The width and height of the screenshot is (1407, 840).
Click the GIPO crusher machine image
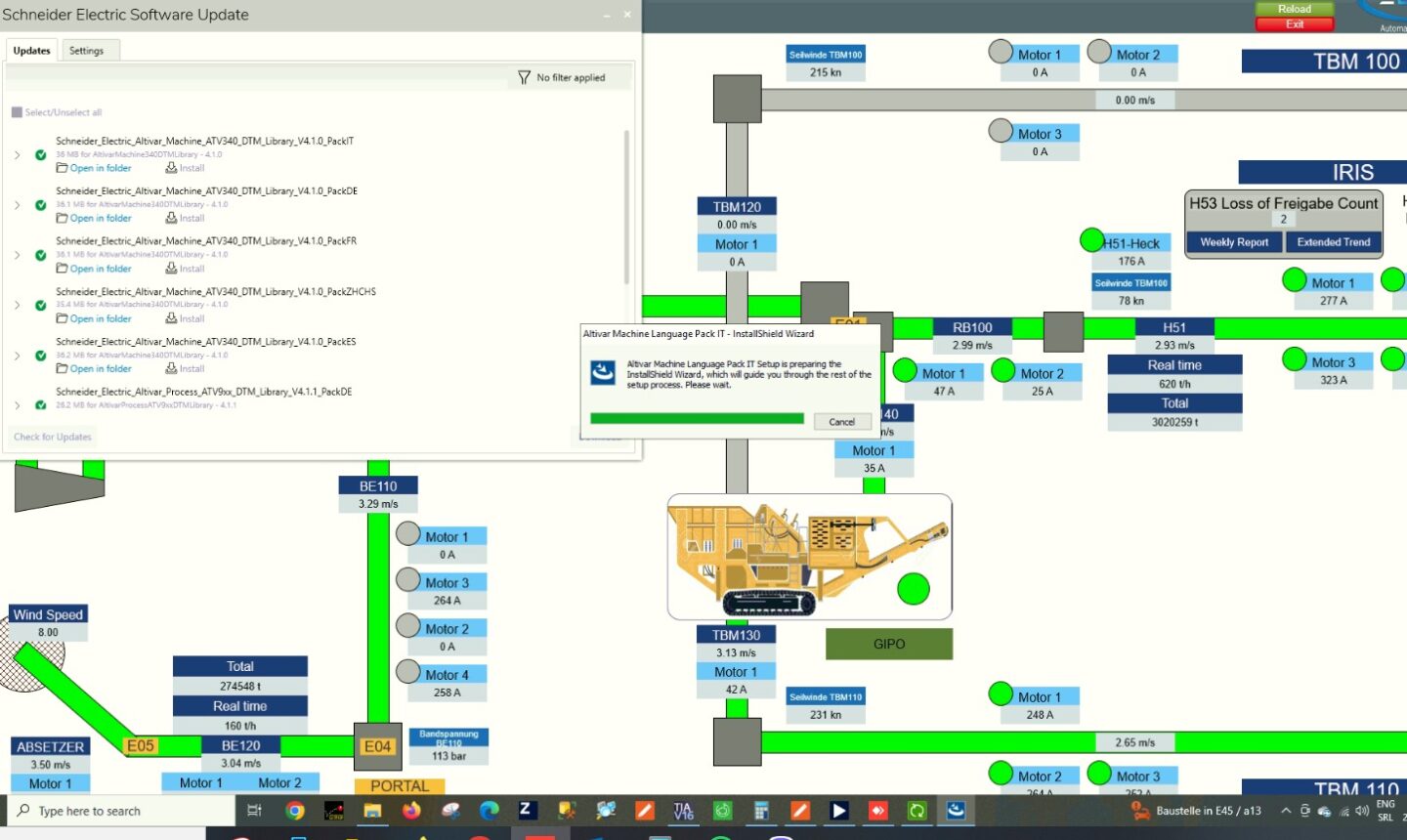tap(809, 557)
